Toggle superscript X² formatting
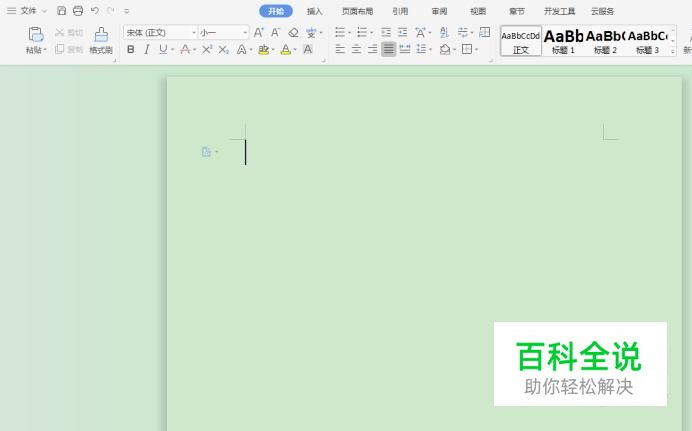 coord(207,49)
